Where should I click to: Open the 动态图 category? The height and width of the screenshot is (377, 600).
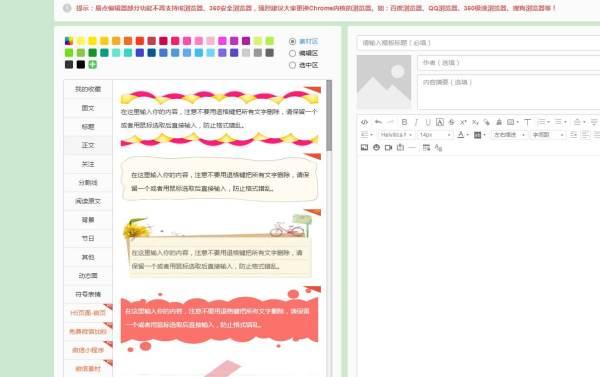tap(88, 276)
